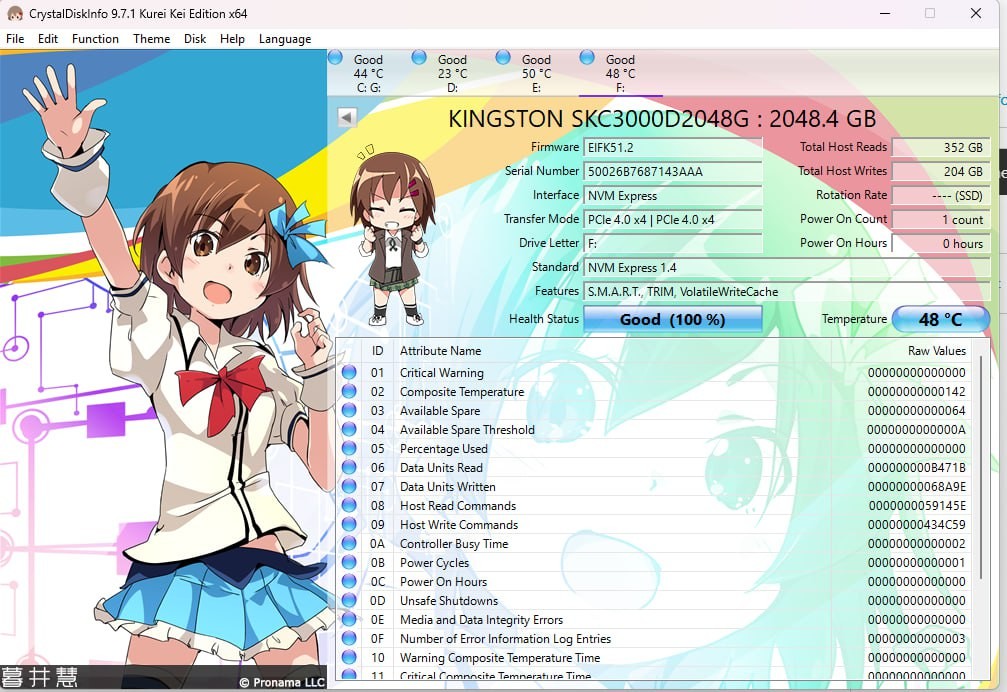Screen dimensions: 1007x692
Task: Click the previous disk arrow button
Action: click(347, 117)
